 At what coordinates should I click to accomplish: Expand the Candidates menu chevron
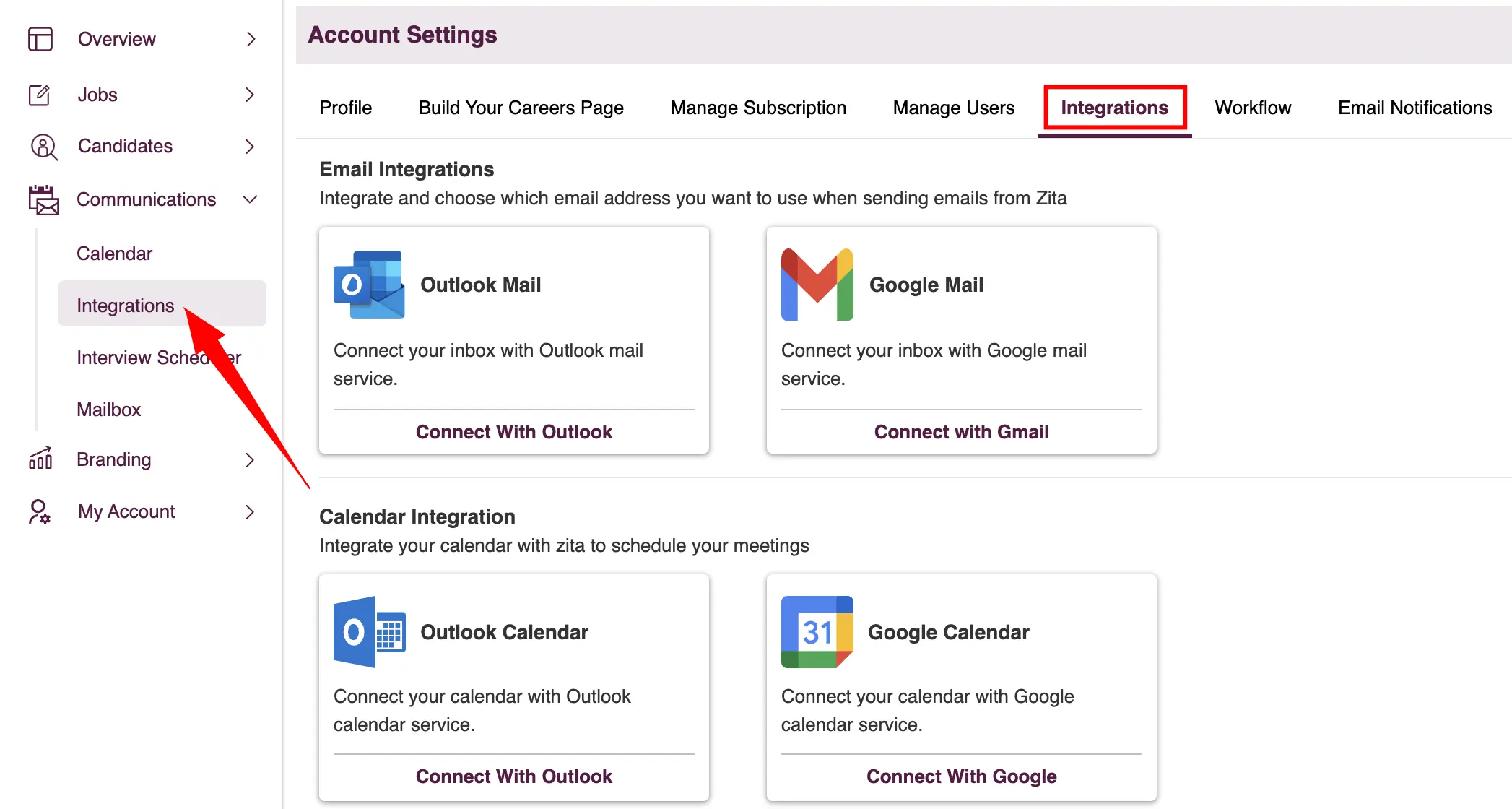(x=251, y=147)
